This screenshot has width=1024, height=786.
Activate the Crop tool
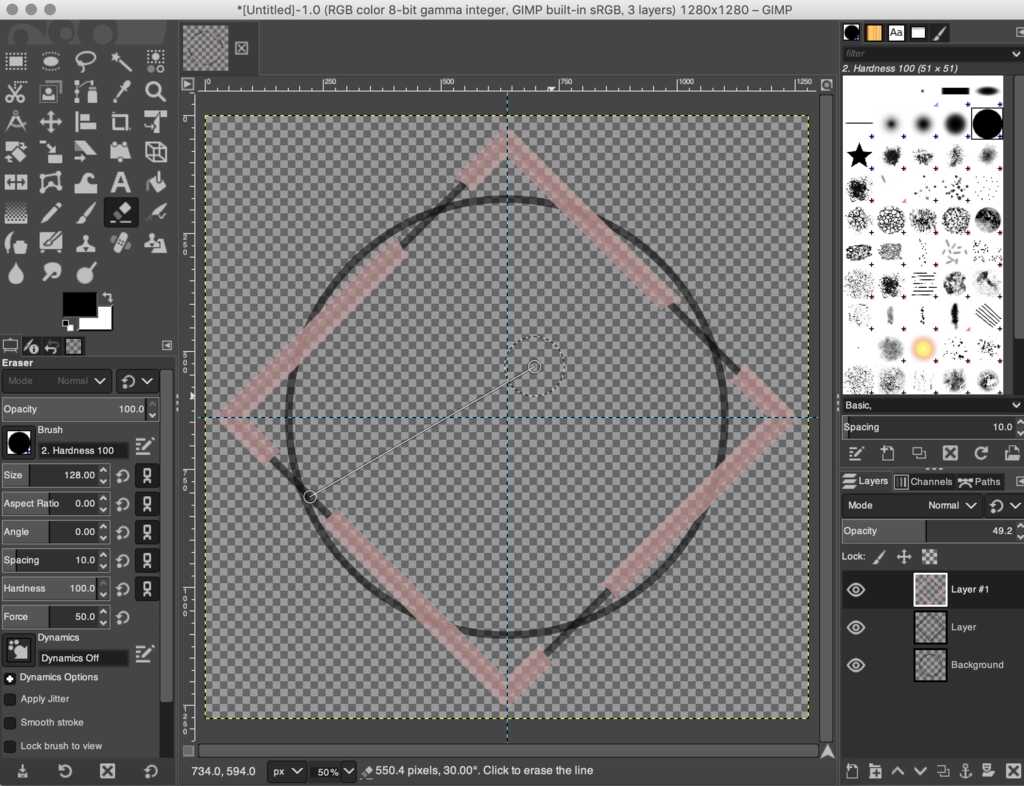(121, 121)
